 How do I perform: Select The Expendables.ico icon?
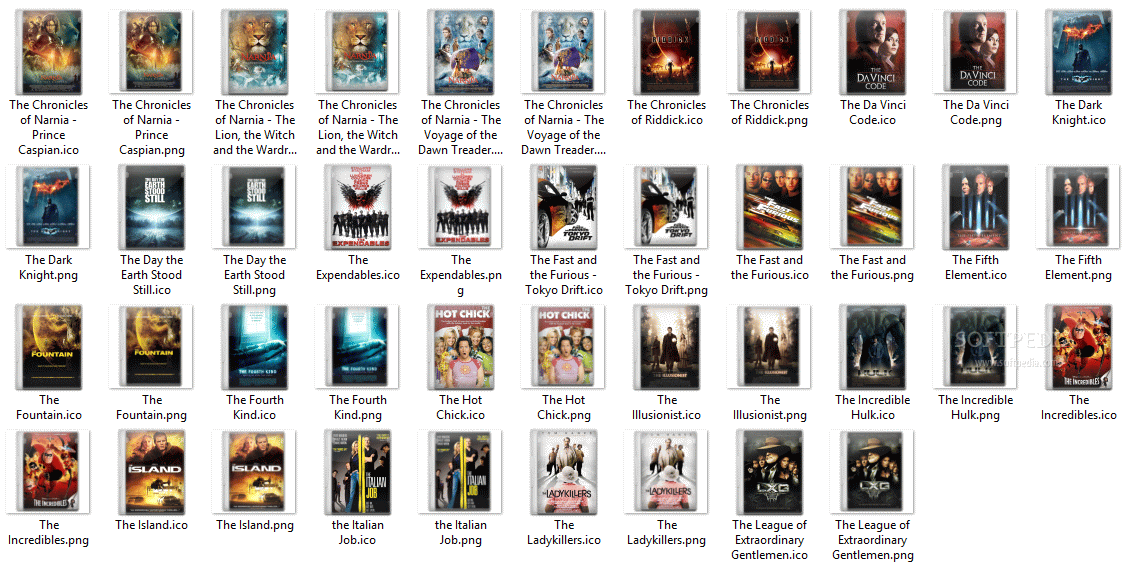pos(358,207)
